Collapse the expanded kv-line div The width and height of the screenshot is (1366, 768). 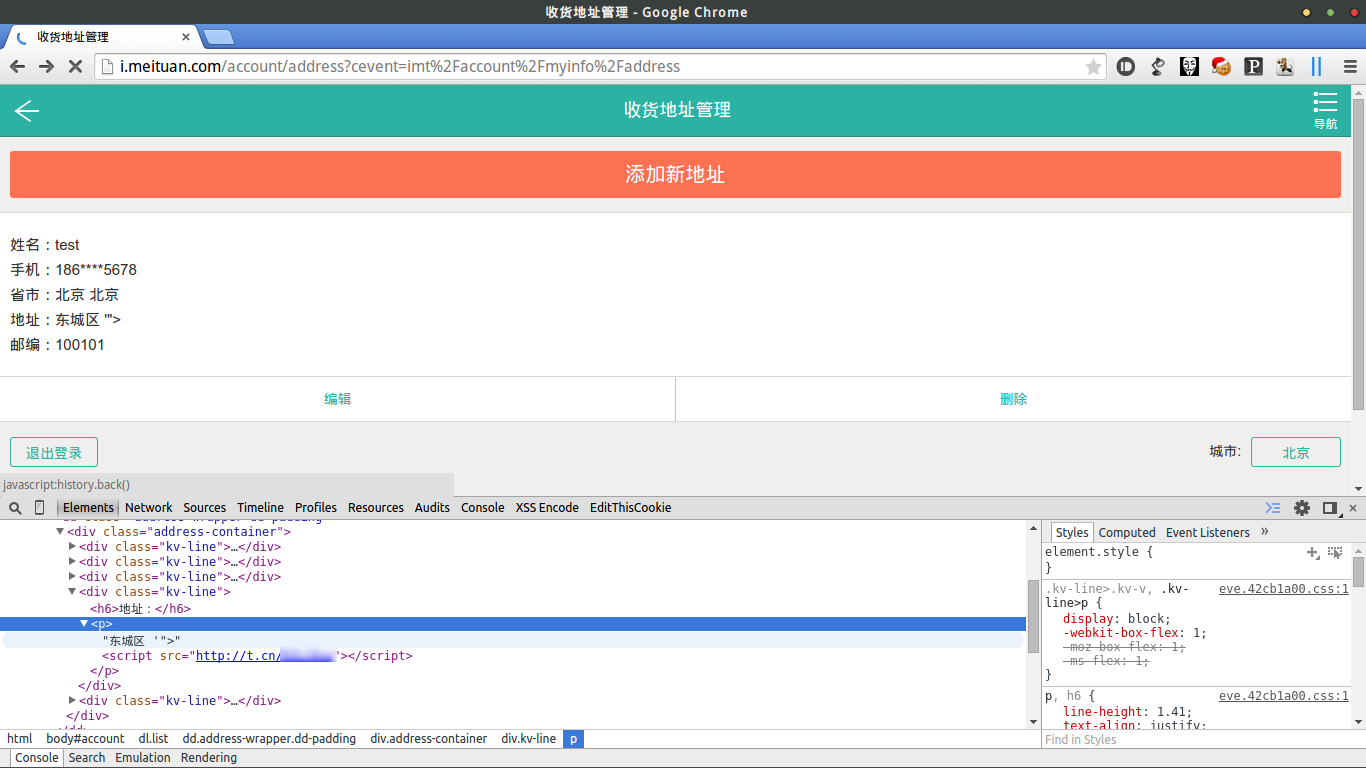coord(72,592)
